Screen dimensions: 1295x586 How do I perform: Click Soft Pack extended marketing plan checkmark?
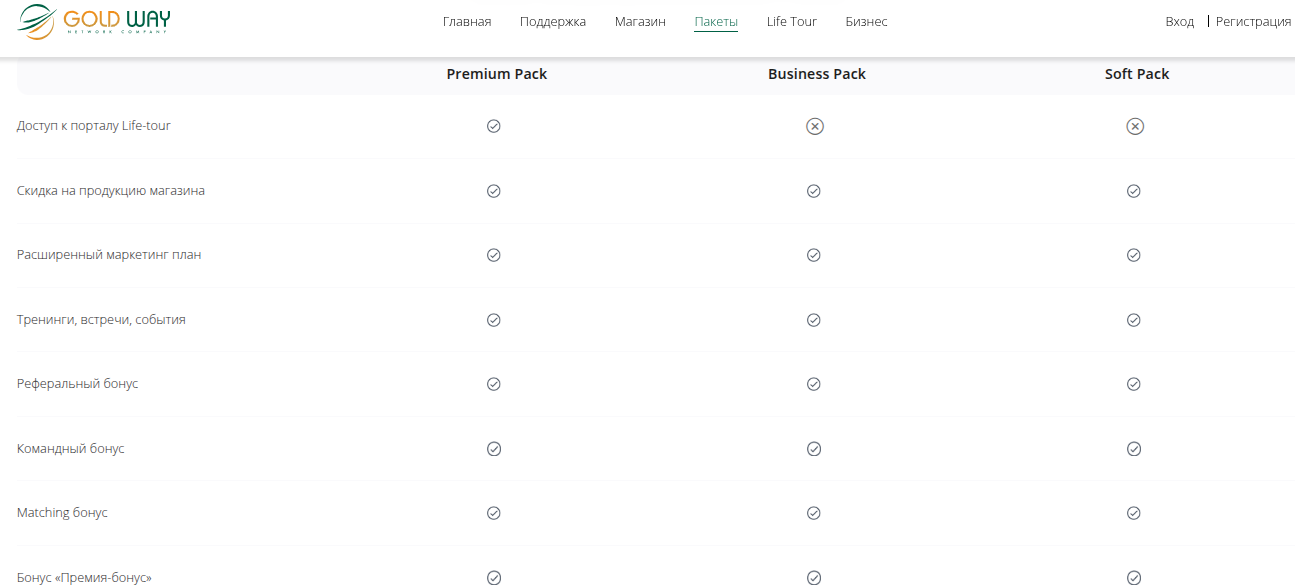pos(1134,255)
